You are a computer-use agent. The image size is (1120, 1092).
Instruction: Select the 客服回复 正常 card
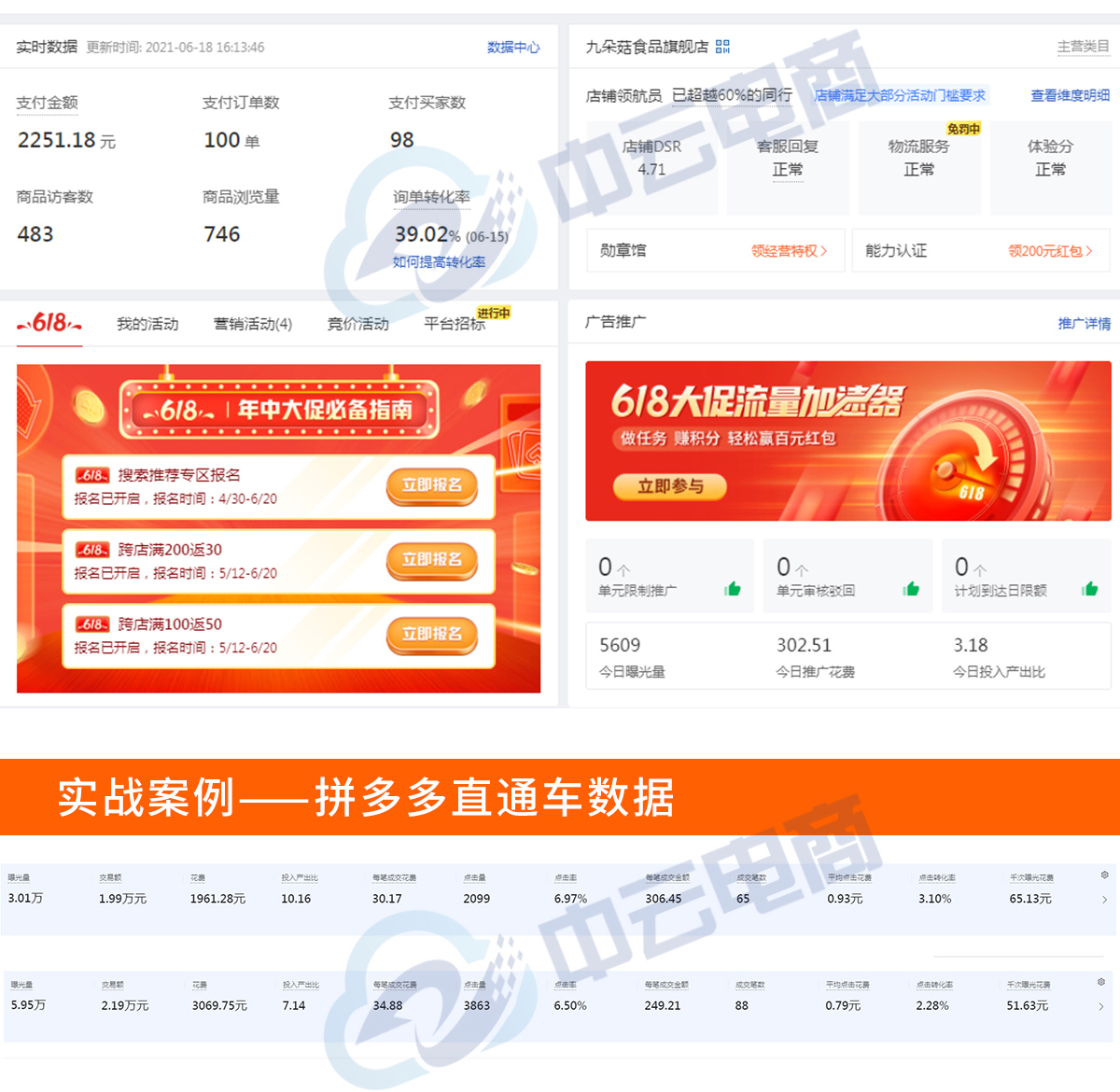pos(788,167)
